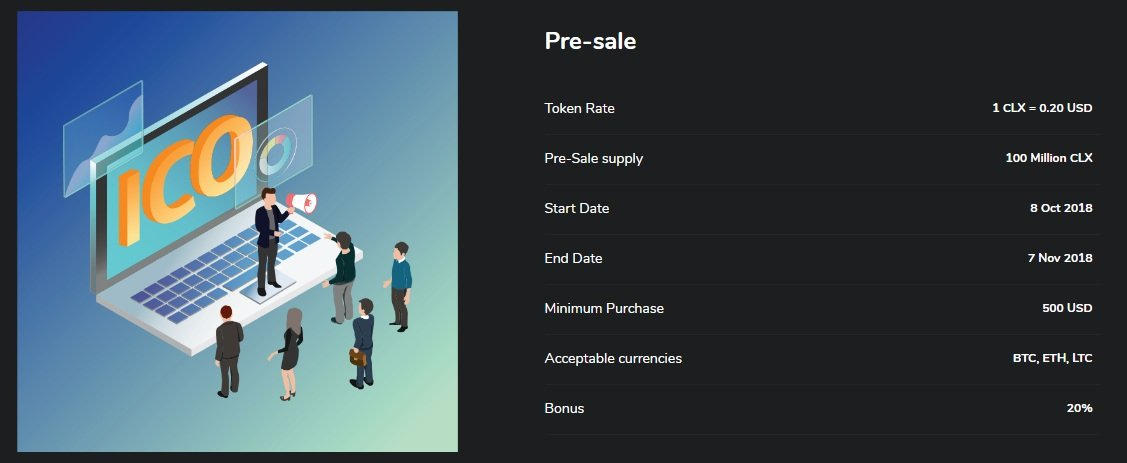This screenshot has width=1127, height=463.
Task: Click the 7 Nov 2018 end date
Action: [1060, 257]
